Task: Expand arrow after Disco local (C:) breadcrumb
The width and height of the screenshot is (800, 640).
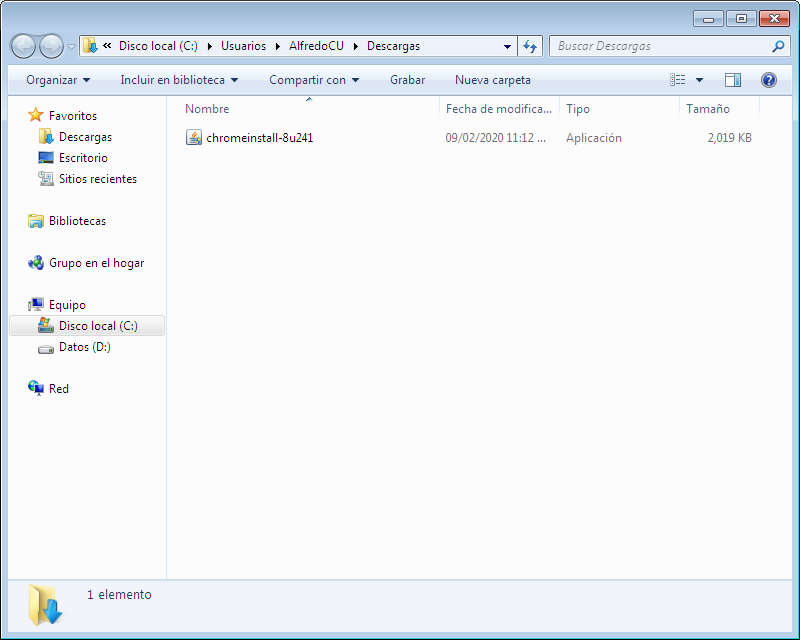Action: [210, 46]
